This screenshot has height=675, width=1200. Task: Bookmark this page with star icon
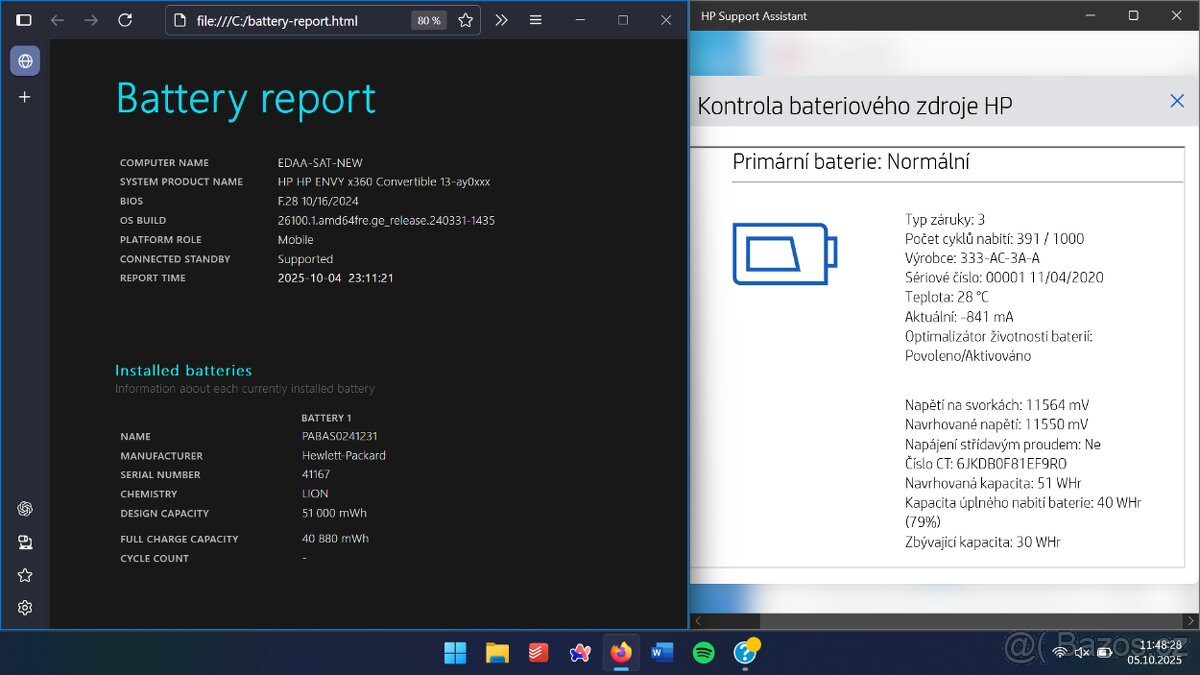point(465,20)
